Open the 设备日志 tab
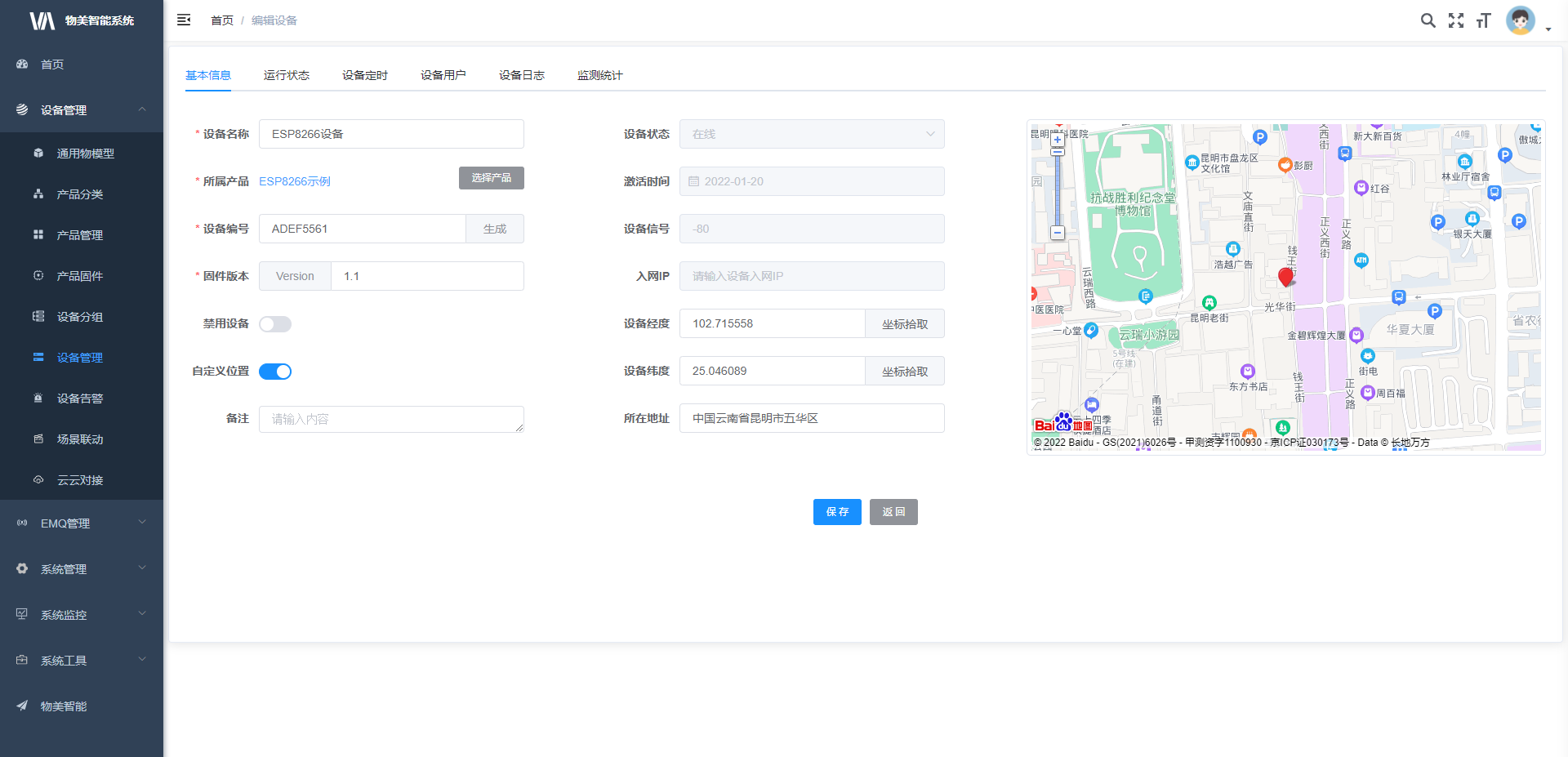 point(522,75)
